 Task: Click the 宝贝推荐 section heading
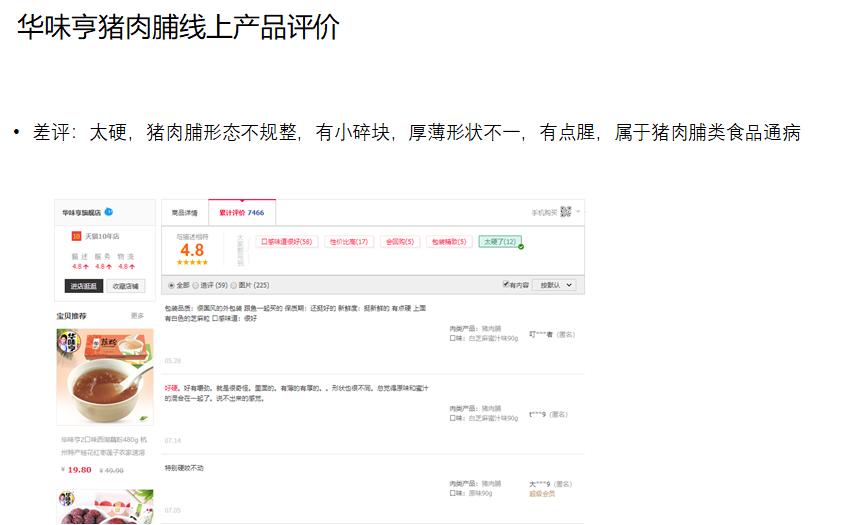[x=71, y=316]
